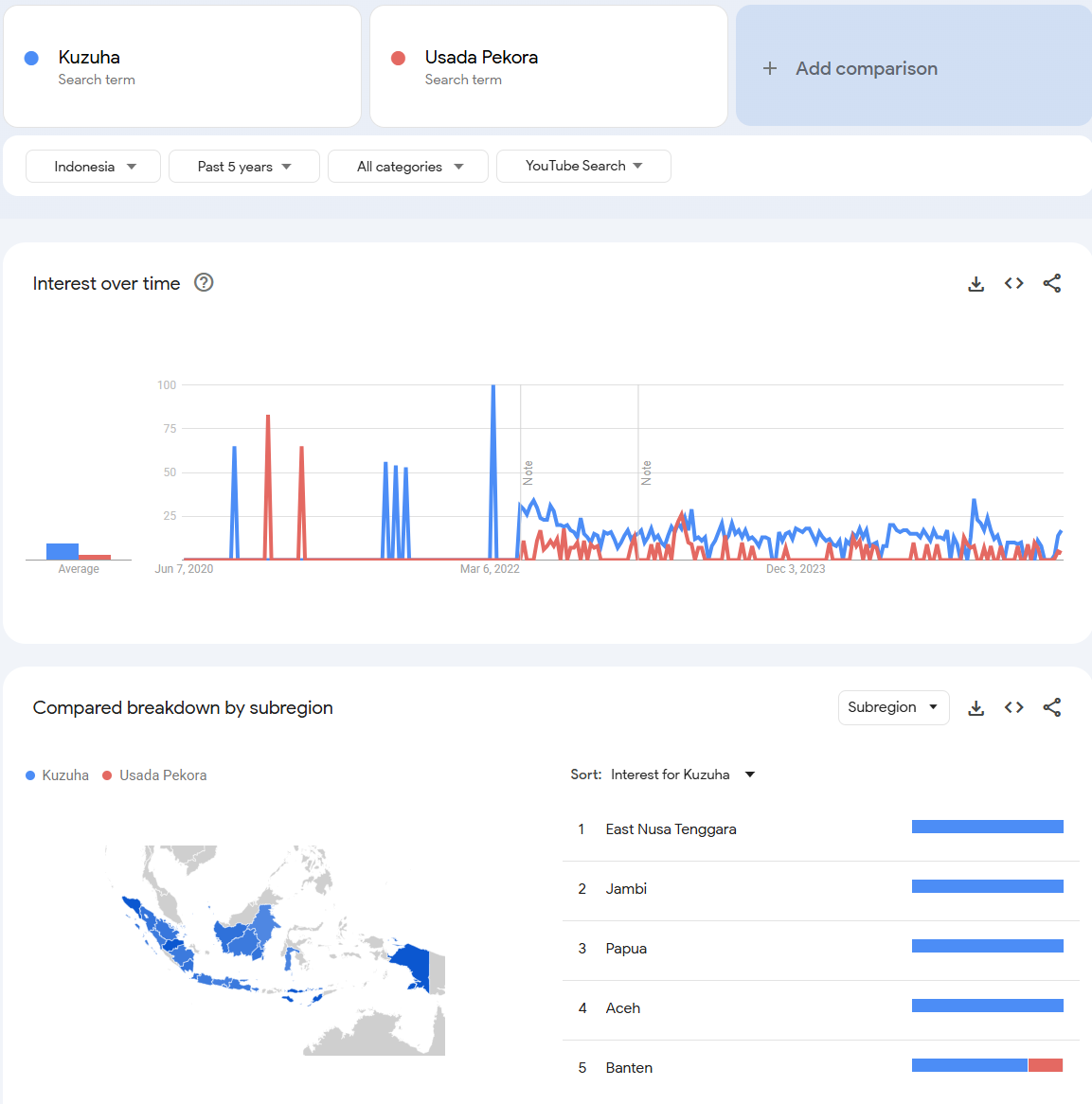Edit the Usada Pekora search term card
Viewport: 1092px width, 1104px height.
pos(547,66)
